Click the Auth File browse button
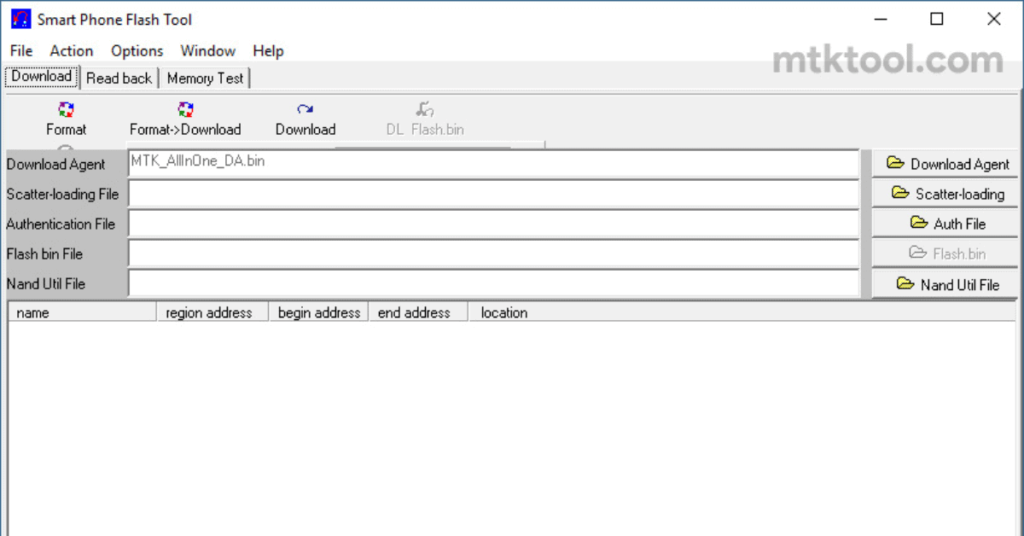The height and width of the screenshot is (536, 1024). [x=946, y=224]
